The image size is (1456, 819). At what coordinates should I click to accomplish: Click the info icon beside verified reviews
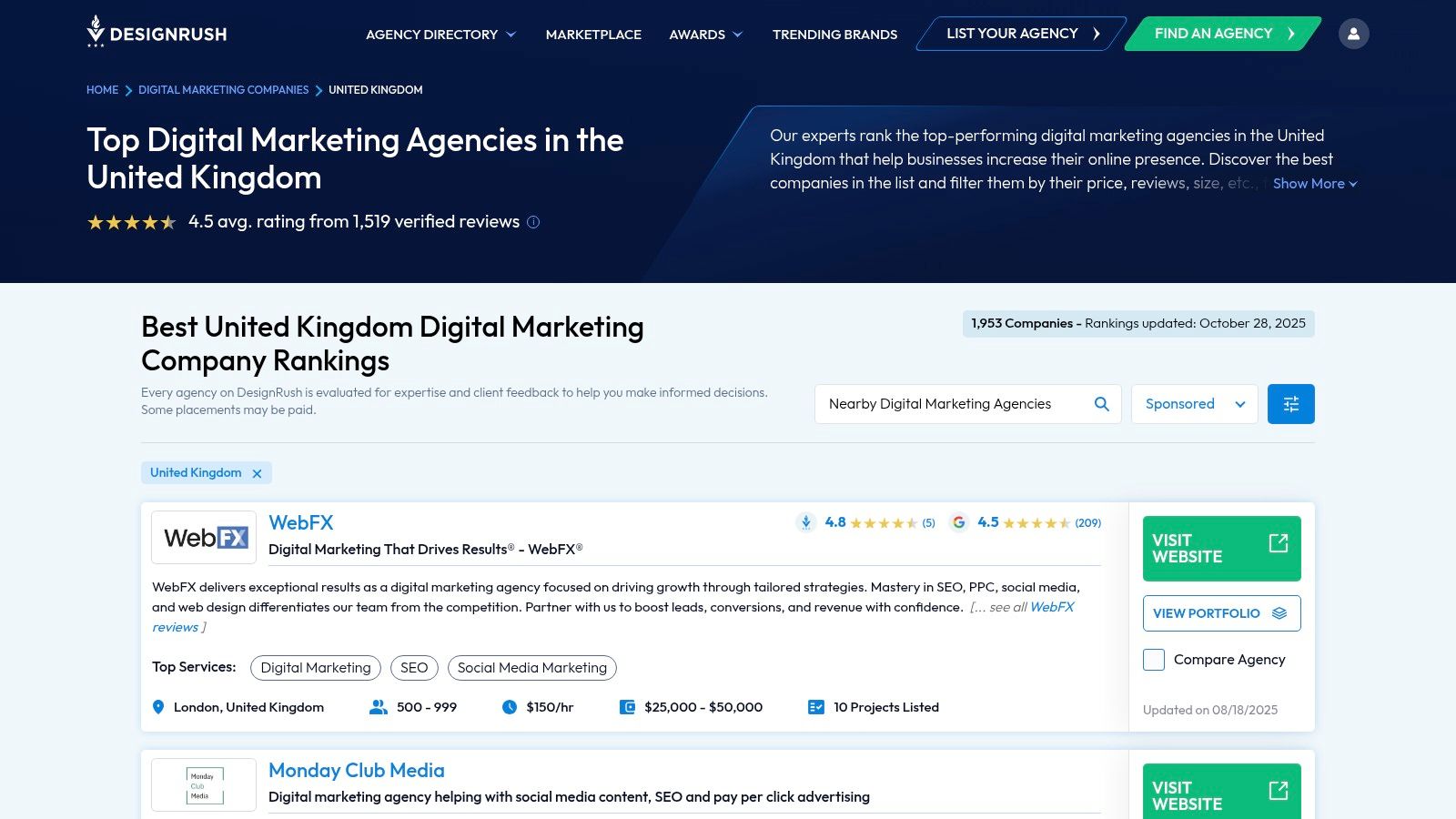tap(533, 222)
